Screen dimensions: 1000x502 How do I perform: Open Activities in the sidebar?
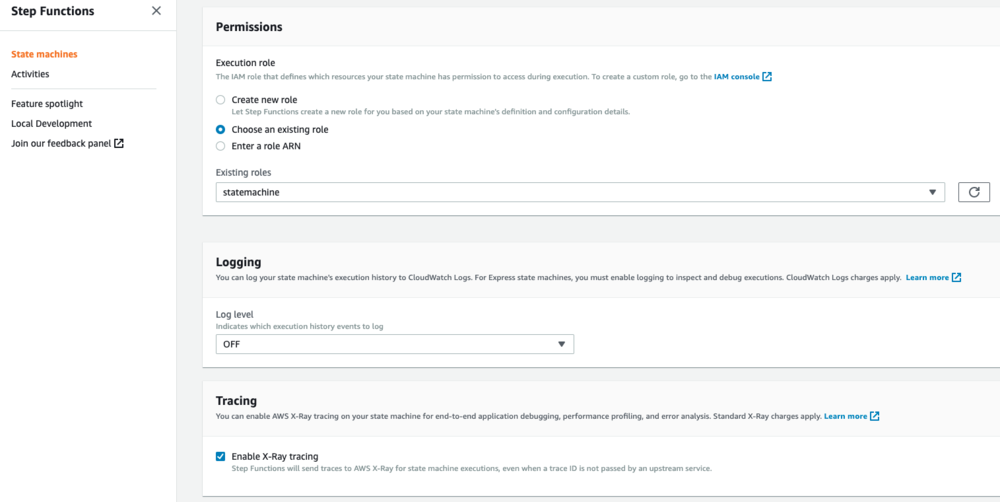pyautogui.click(x=30, y=74)
